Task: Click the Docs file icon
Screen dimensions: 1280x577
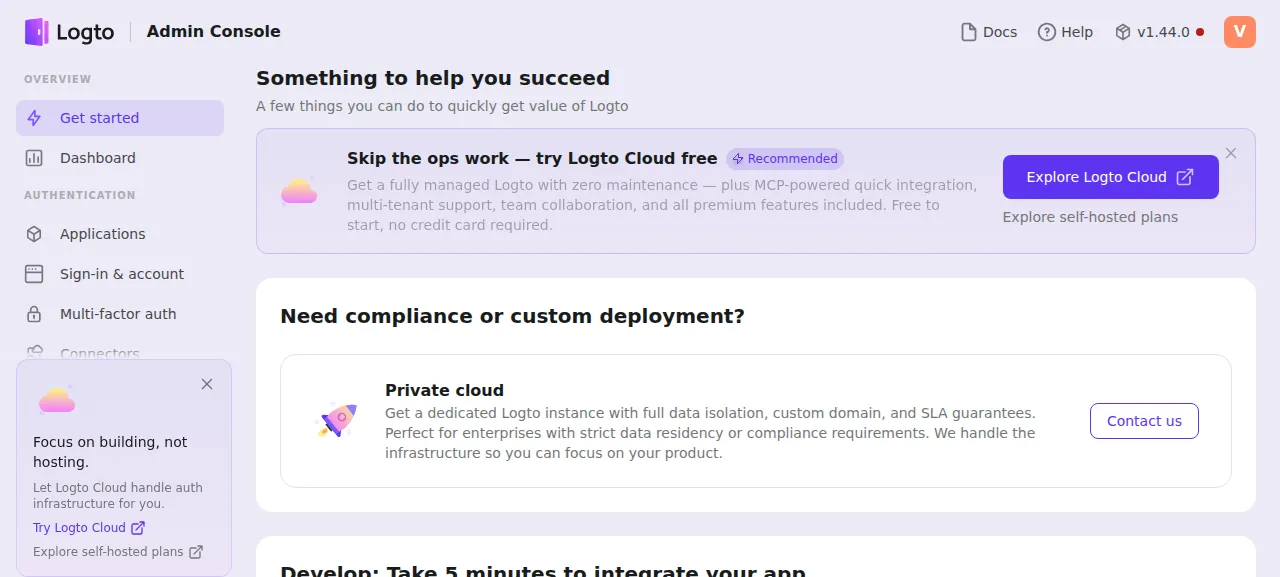Action: pyautogui.click(x=968, y=32)
